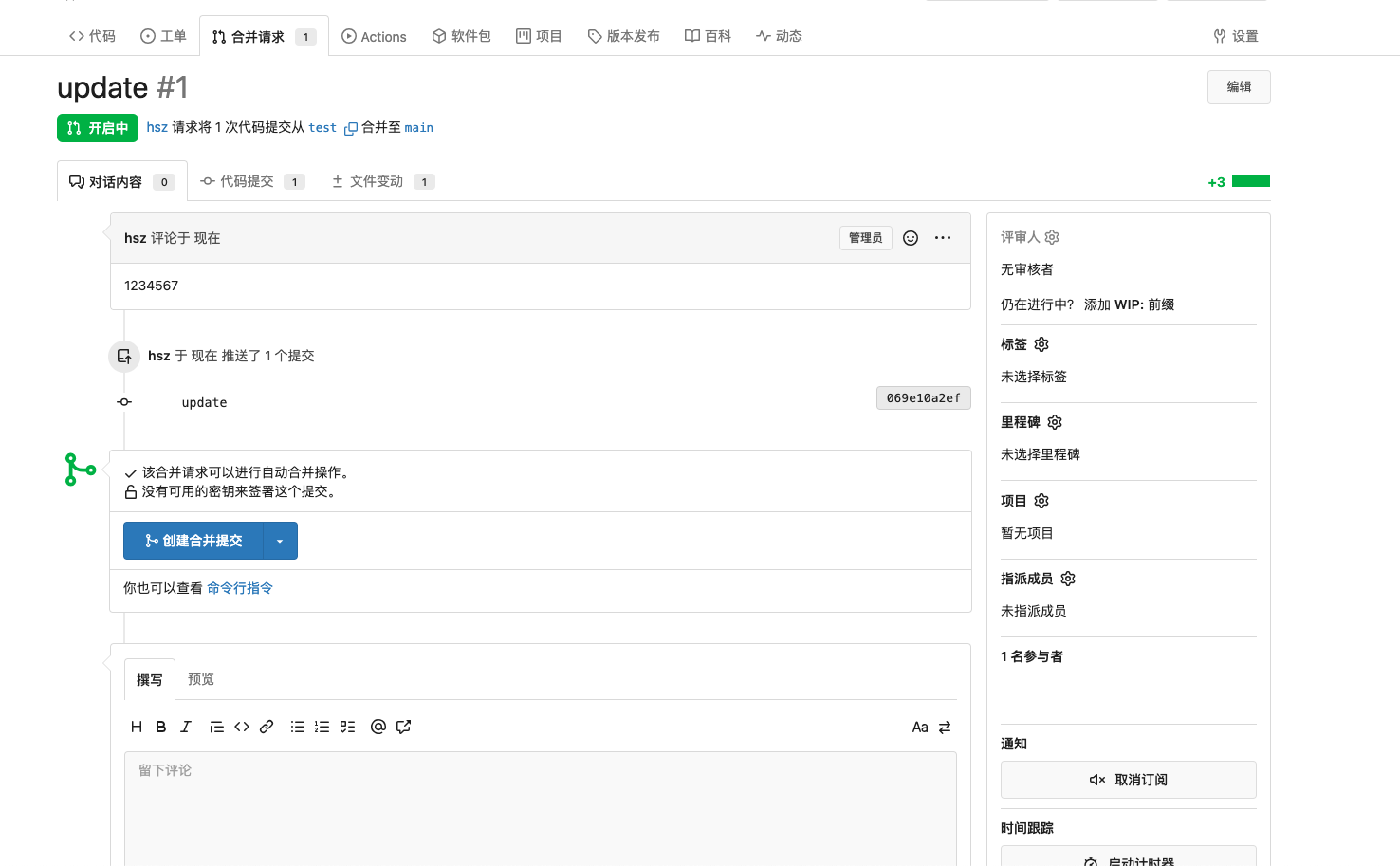Open the 评审人 gear settings

(x=1052, y=237)
